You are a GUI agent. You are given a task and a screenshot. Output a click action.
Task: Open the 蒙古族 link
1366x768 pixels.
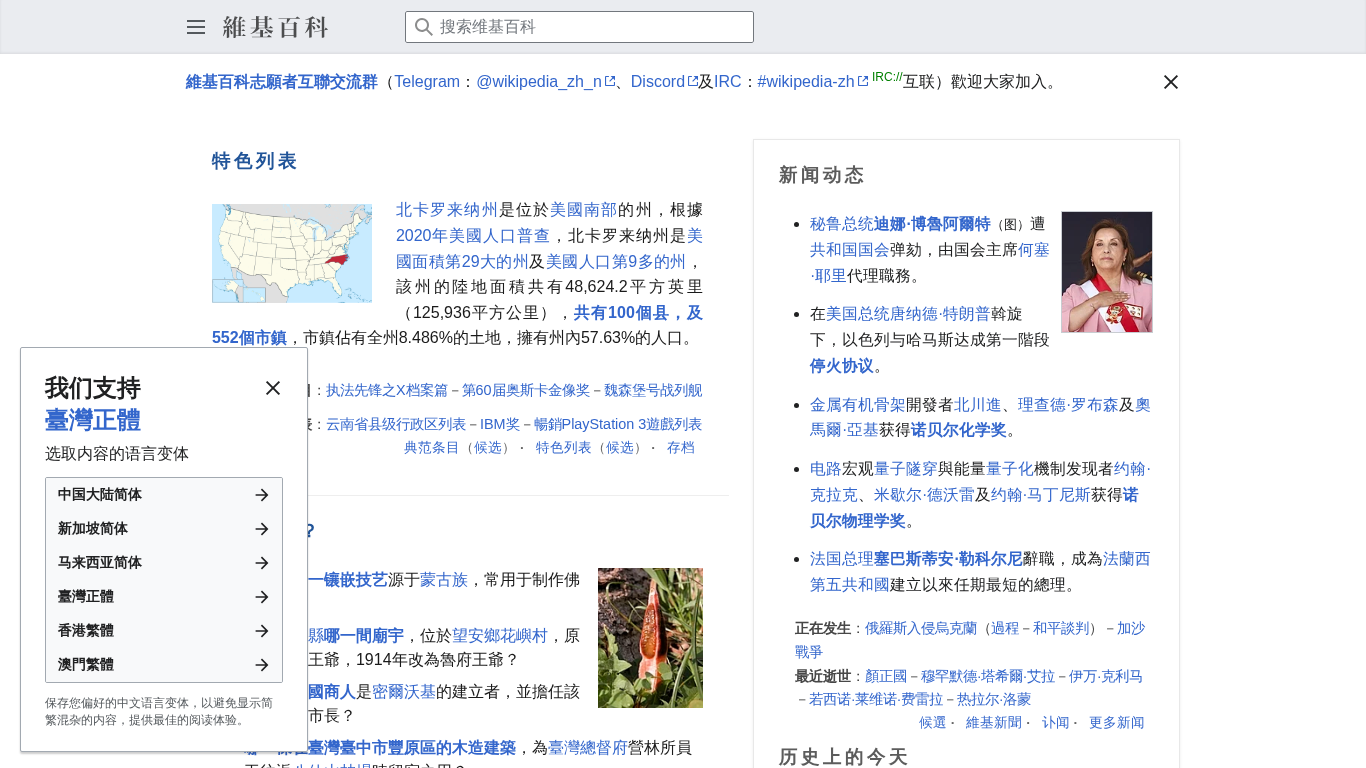[444, 580]
